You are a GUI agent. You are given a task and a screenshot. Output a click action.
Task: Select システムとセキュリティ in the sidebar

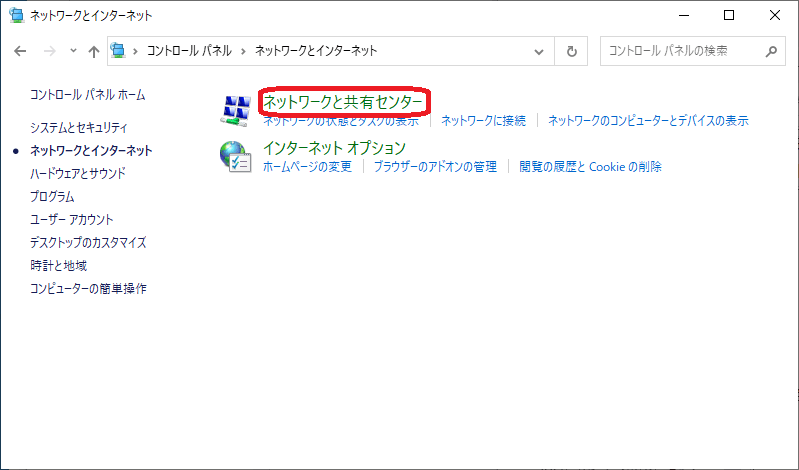point(79,128)
